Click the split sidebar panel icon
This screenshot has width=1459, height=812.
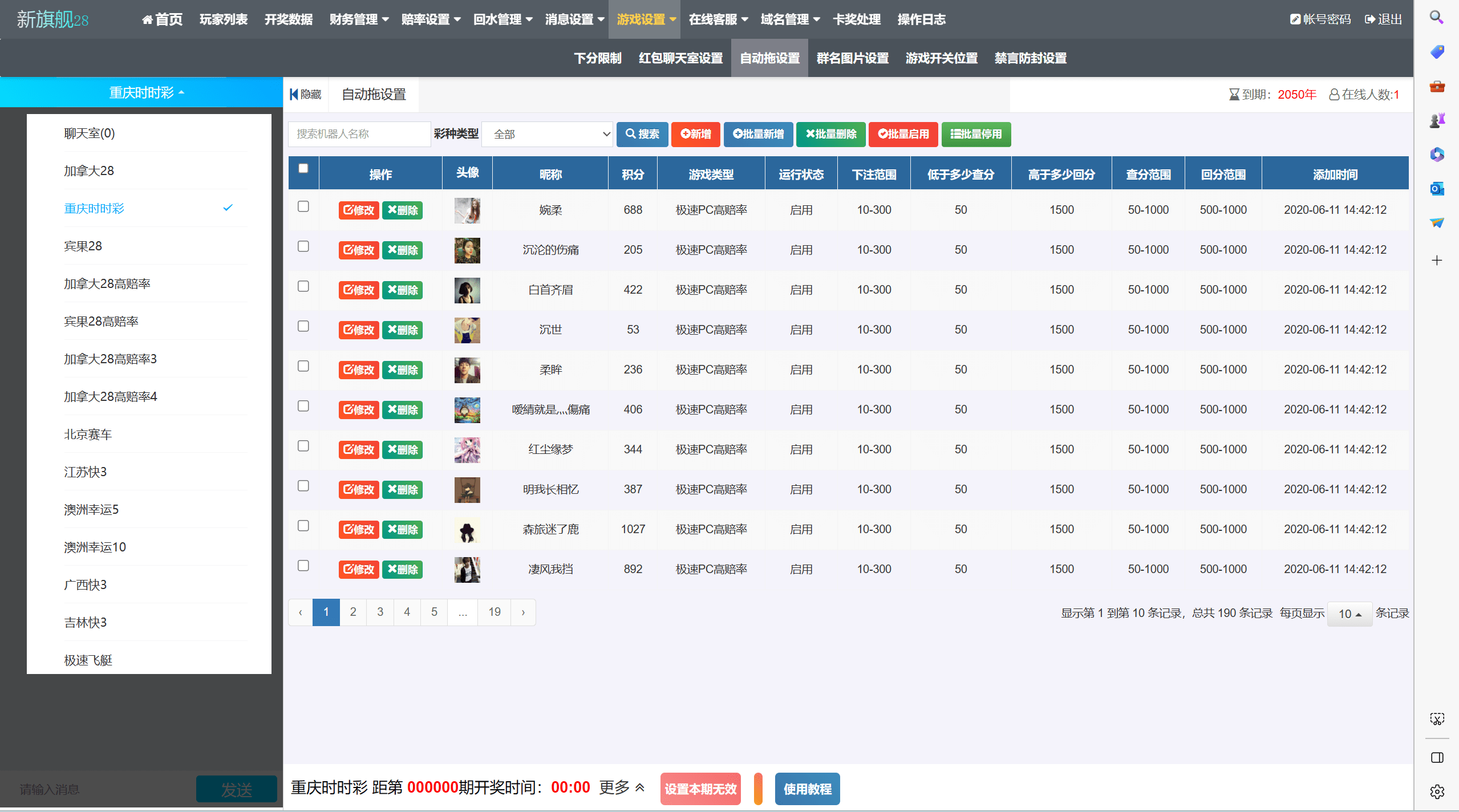1437,758
